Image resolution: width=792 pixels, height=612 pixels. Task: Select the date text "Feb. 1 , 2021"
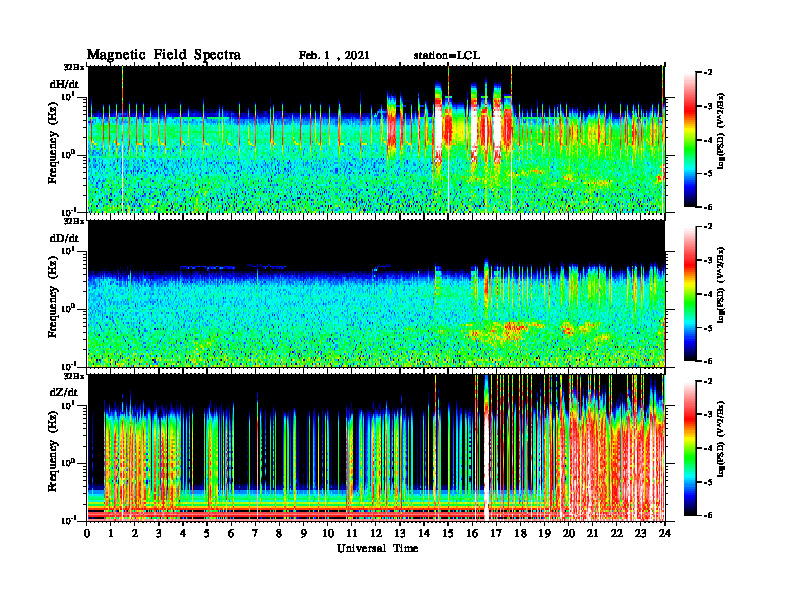click(334, 55)
